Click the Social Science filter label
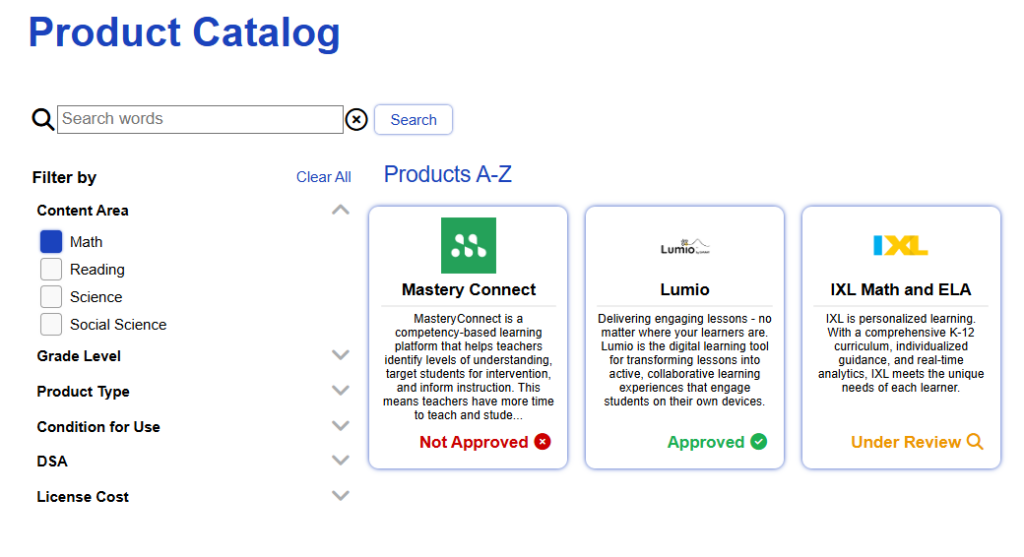This screenshot has height=557, width=1024. tap(118, 325)
